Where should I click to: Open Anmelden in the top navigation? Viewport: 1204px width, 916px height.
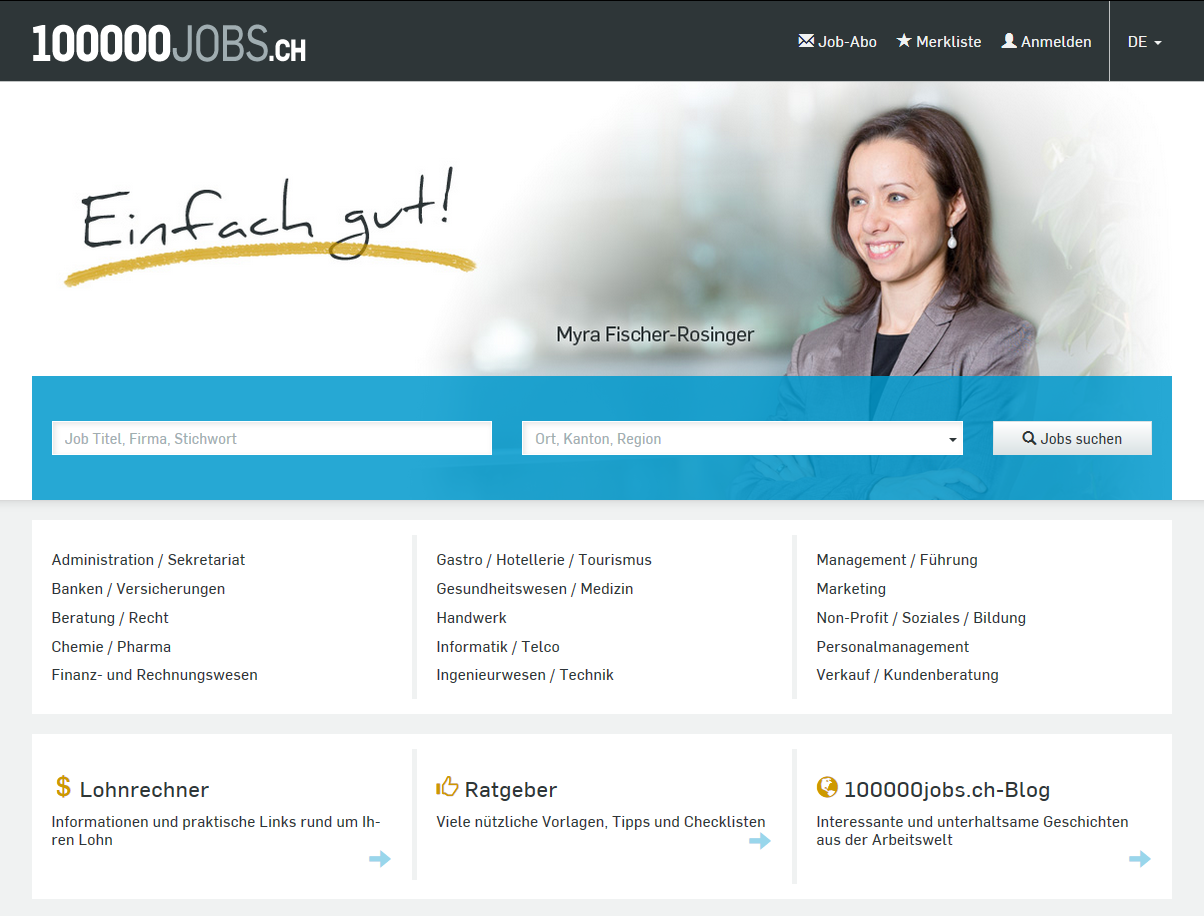click(1056, 42)
